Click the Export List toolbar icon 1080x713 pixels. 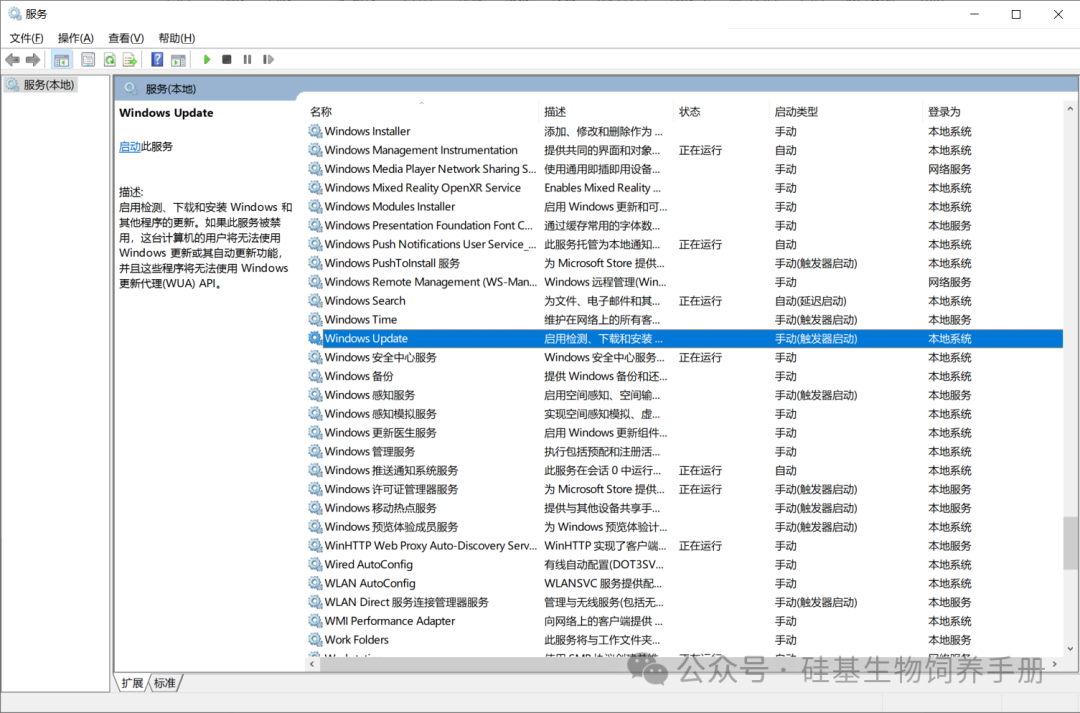(x=129, y=60)
